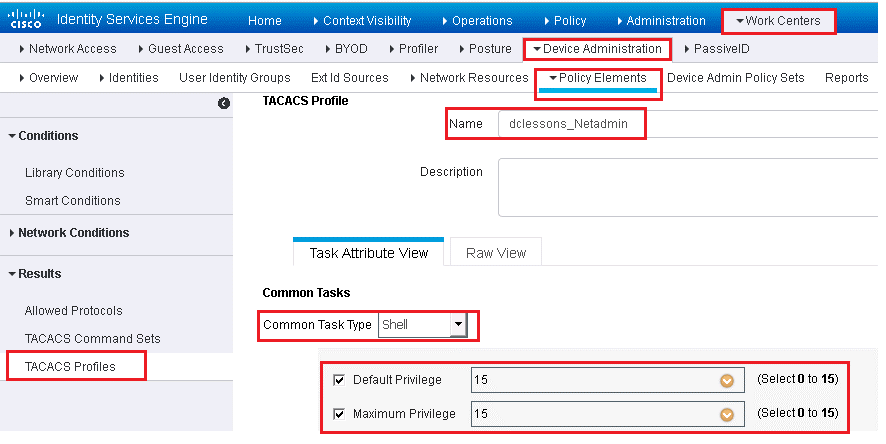Expand Profiler submenu
Image resolution: width=886 pixels, height=444 pixels.
(x=414, y=49)
